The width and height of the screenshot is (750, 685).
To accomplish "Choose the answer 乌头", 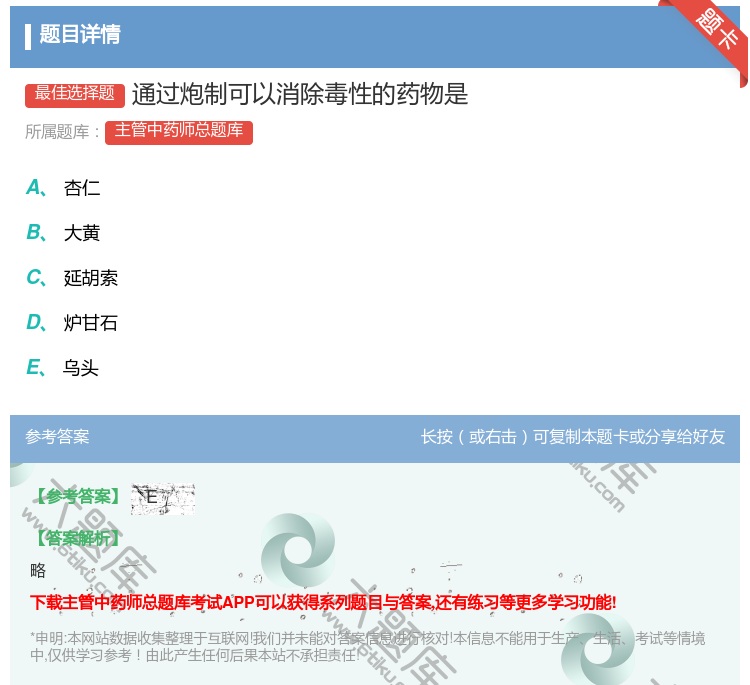I will click(81, 368).
